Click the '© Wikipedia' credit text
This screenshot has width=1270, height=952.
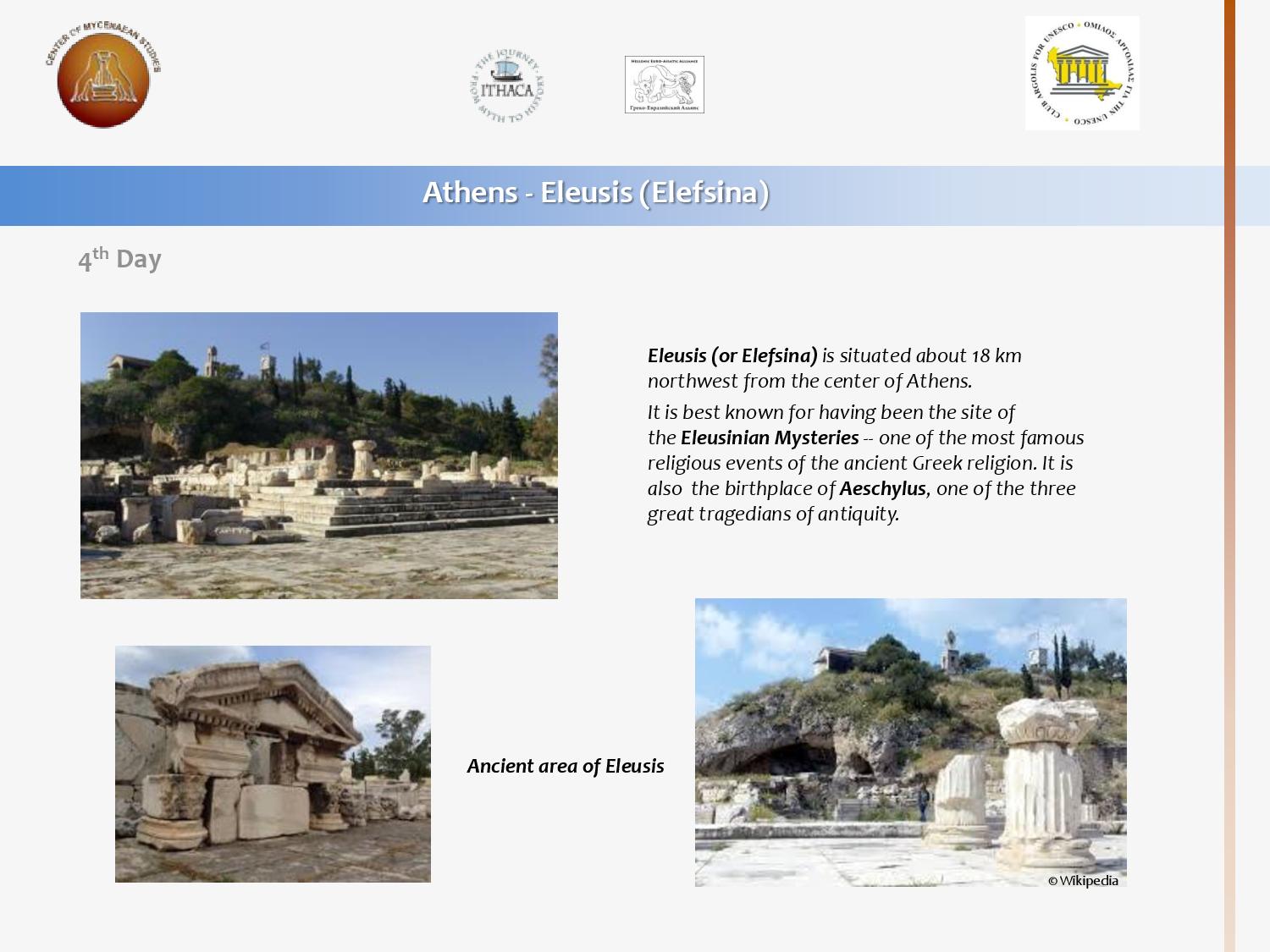coord(1083,880)
